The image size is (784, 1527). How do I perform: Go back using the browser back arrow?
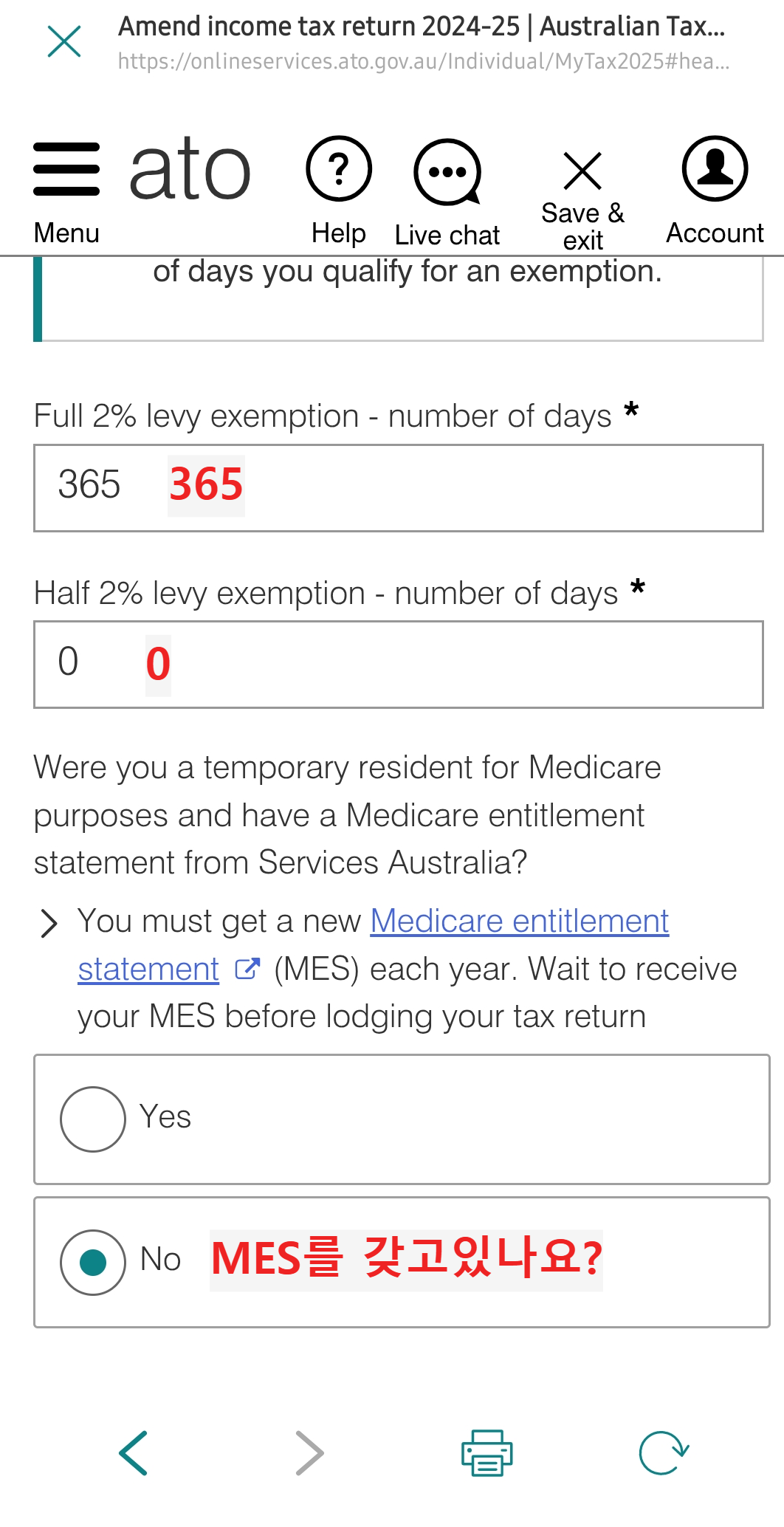click(x=134, y=1453)
